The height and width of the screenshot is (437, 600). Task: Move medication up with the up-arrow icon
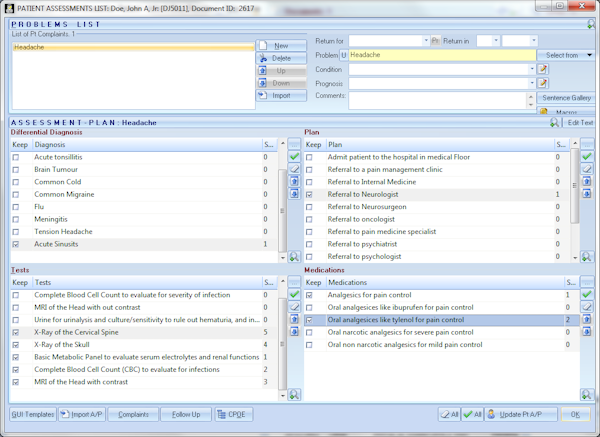coord(587,319)
